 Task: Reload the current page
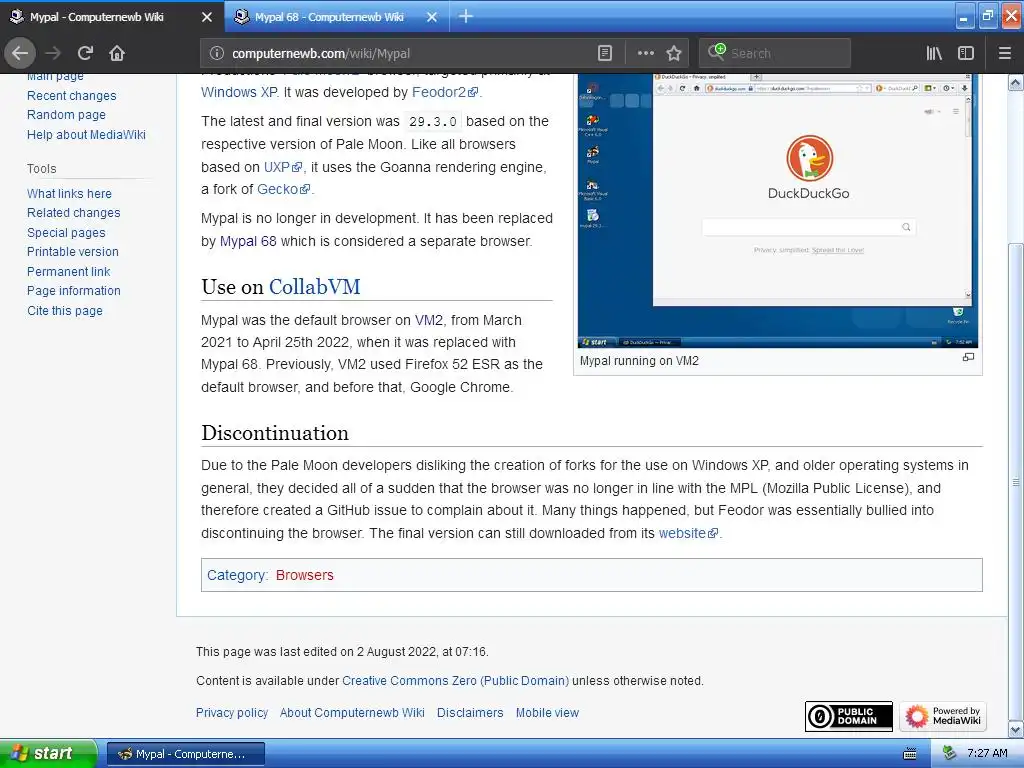tap(86, 53)
